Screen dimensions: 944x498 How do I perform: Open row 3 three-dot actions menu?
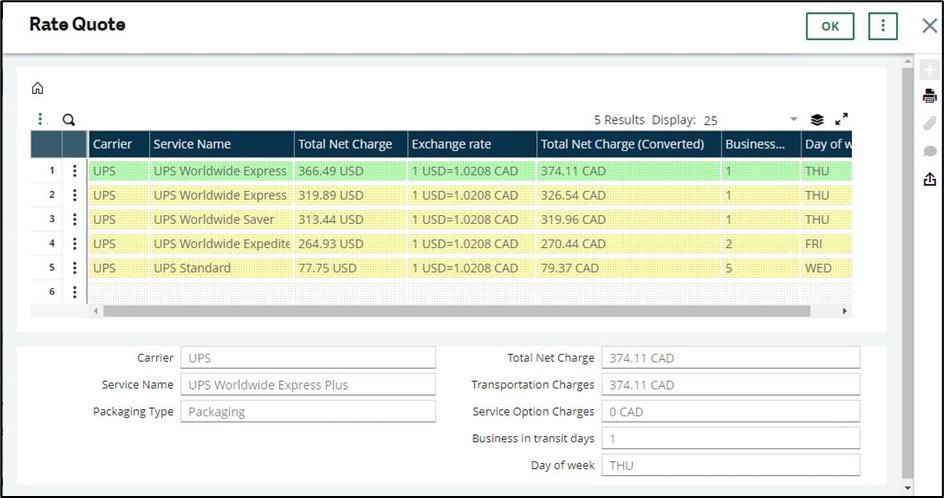(x=75, y=219)
